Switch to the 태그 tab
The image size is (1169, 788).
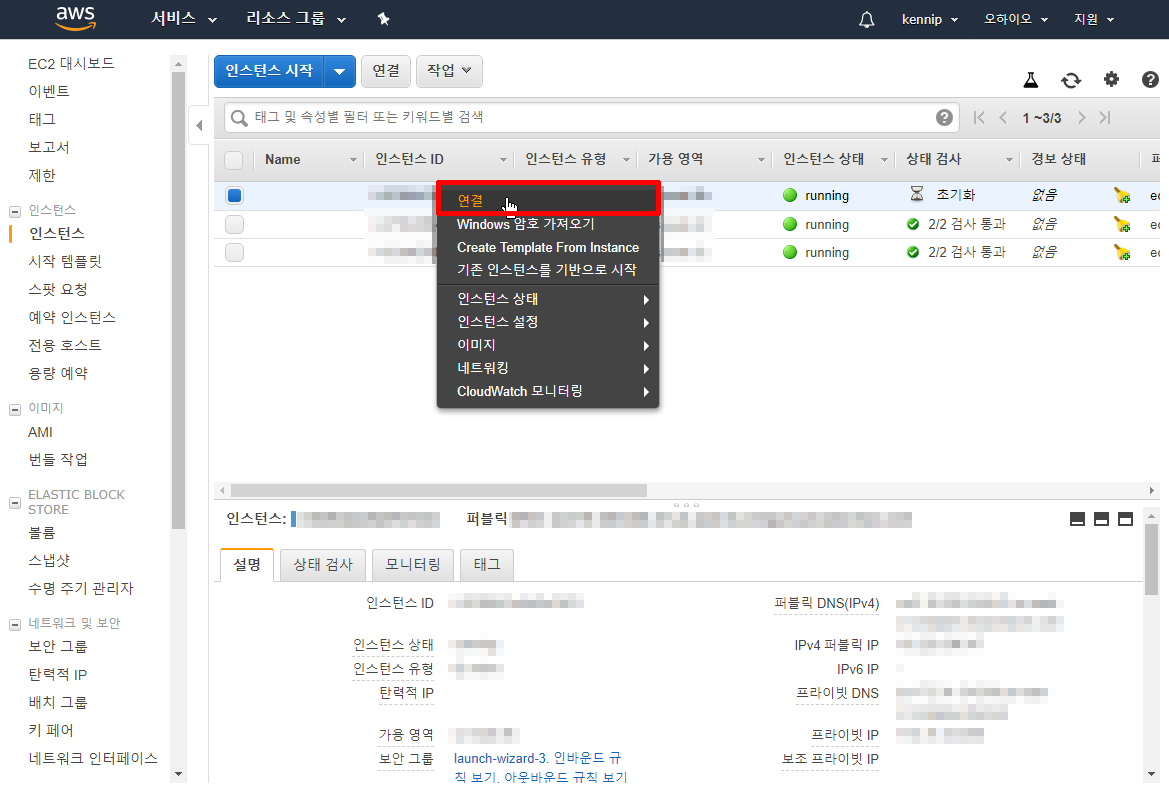[x=487, y=565]
